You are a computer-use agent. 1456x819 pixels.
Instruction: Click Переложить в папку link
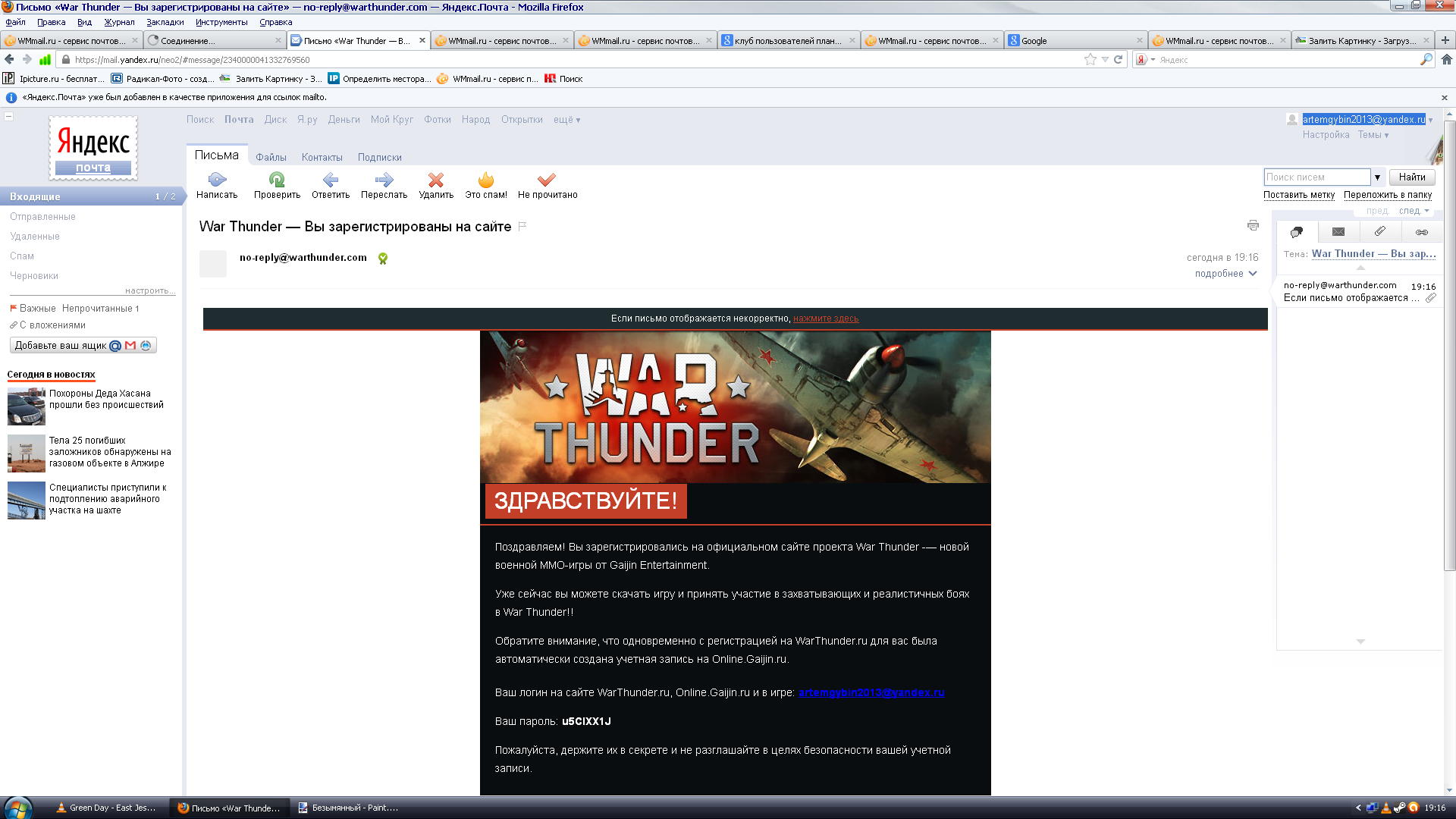pos(1388,195)
